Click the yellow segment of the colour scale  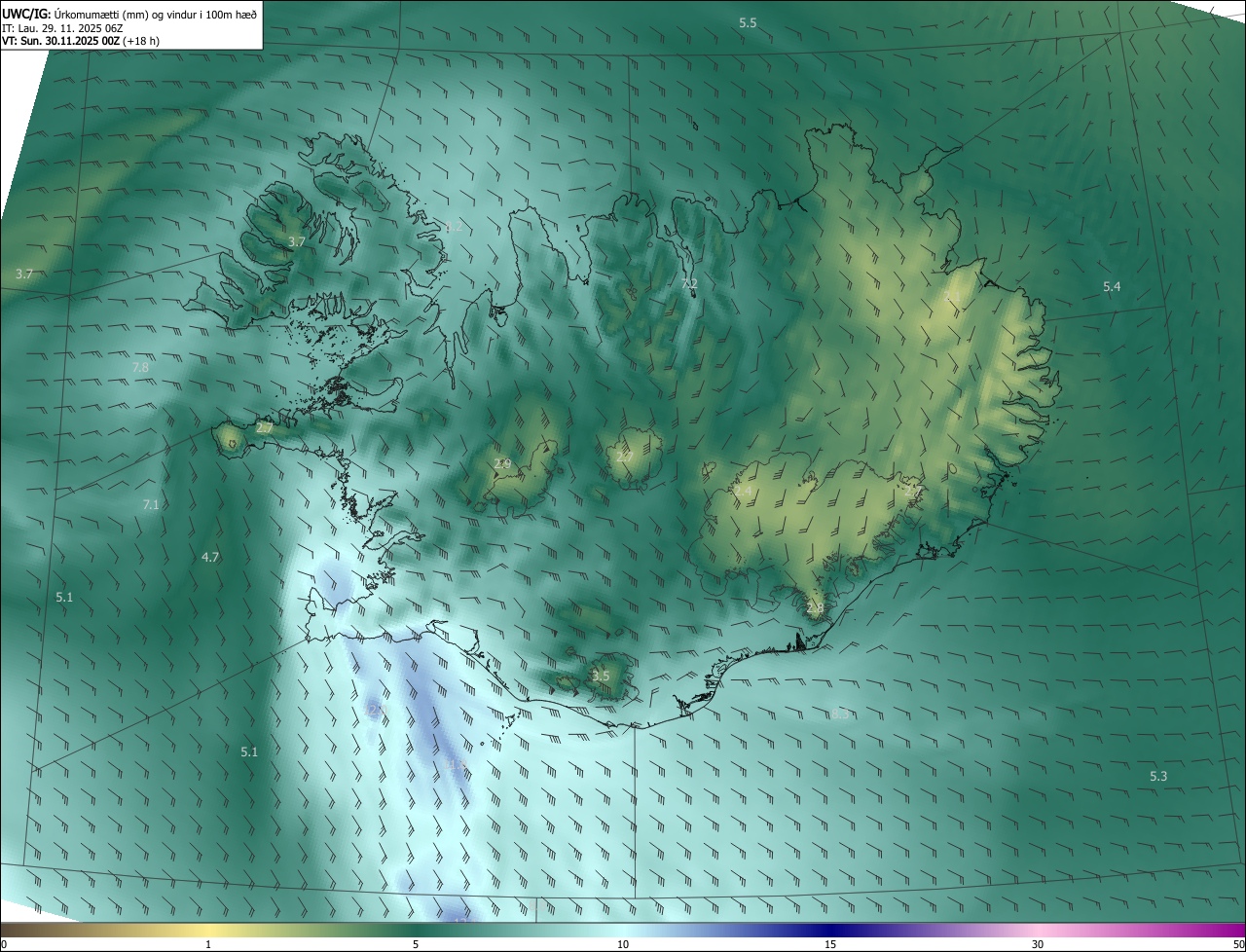tap(209, 931)
